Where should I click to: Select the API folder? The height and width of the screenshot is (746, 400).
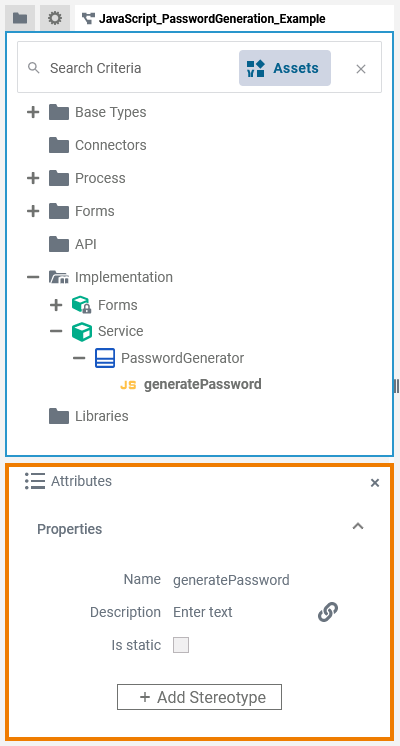pos(73,245)
